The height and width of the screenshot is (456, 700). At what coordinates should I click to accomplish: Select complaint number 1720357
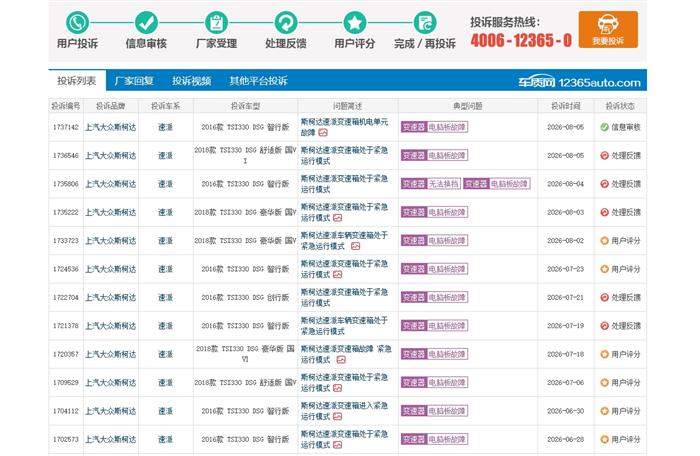click(x=66, y=354)
